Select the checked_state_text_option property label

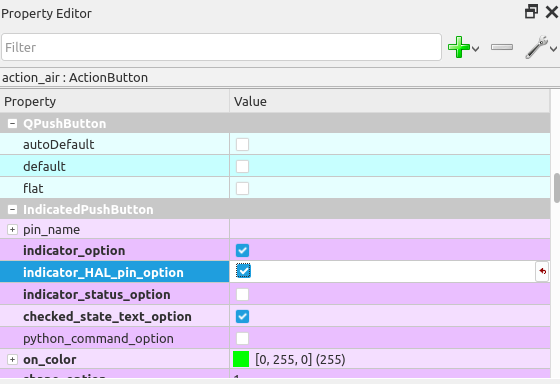tap(107, 316)
